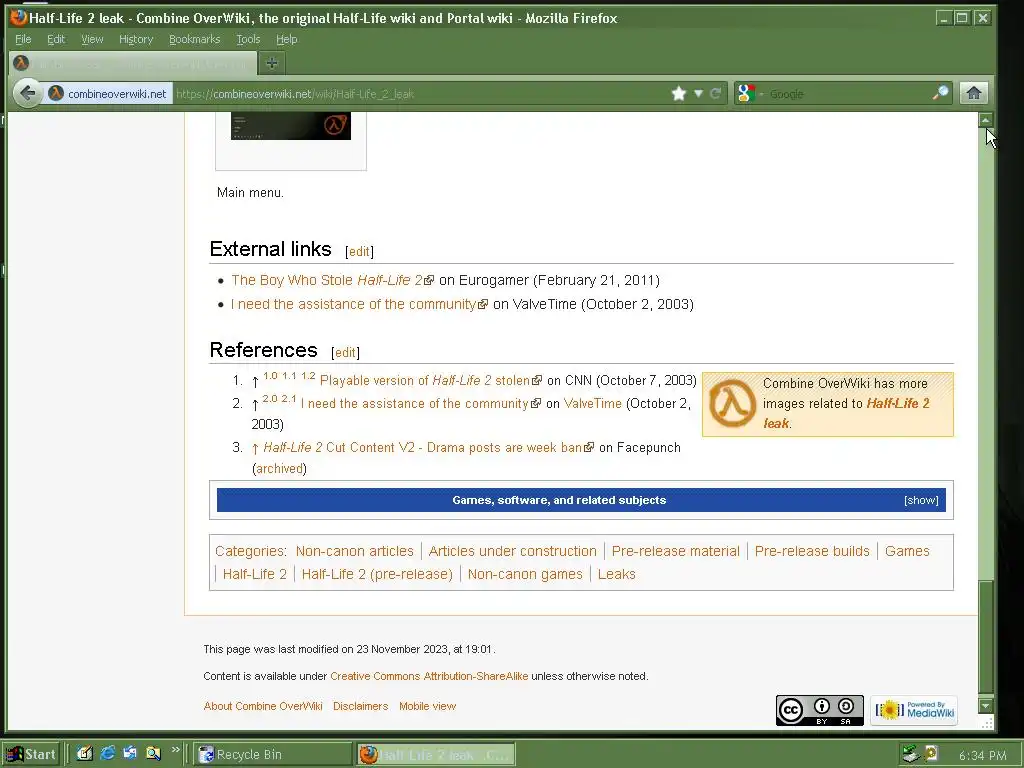
Task: Click the scrollbar down arrow
Action: (985, 706)
